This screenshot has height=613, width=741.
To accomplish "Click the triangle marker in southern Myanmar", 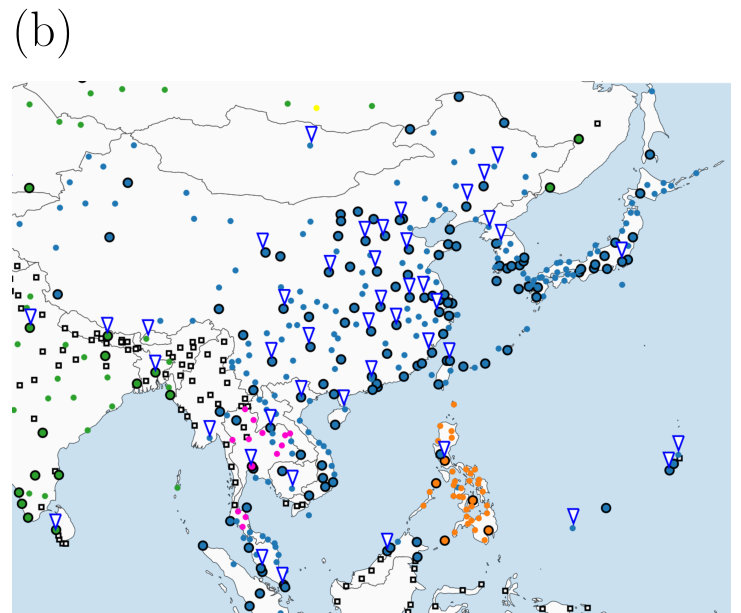I will coord(209,428).
